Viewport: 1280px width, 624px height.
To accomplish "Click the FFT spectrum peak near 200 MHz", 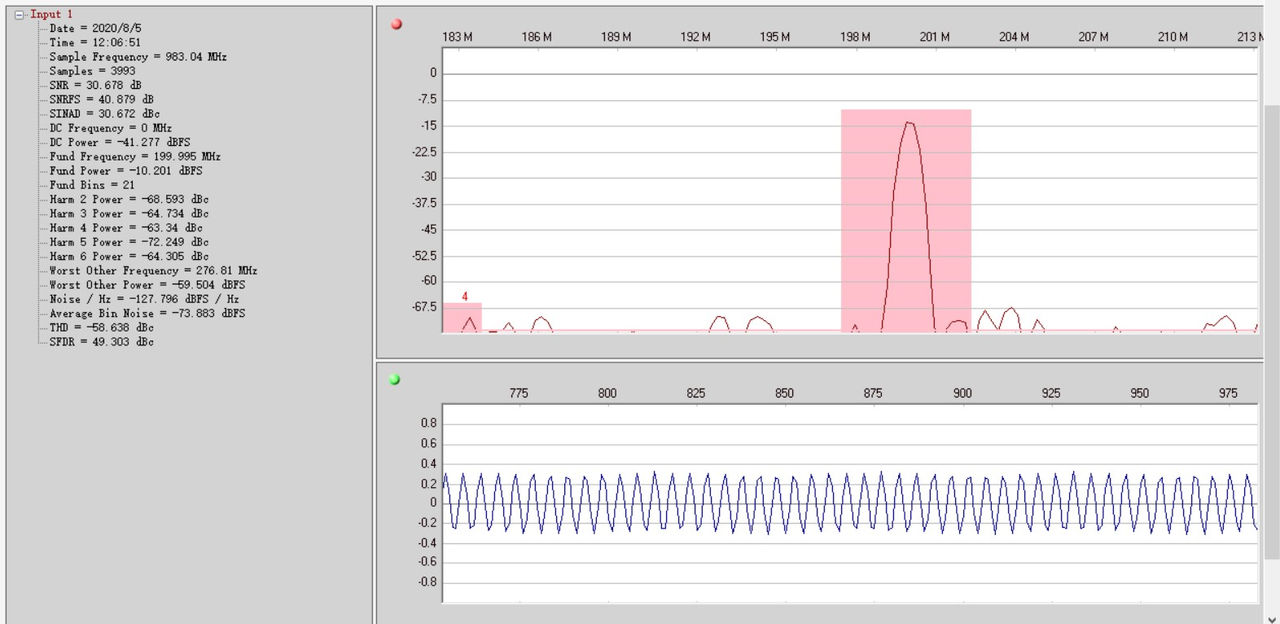I will (912, 125).
